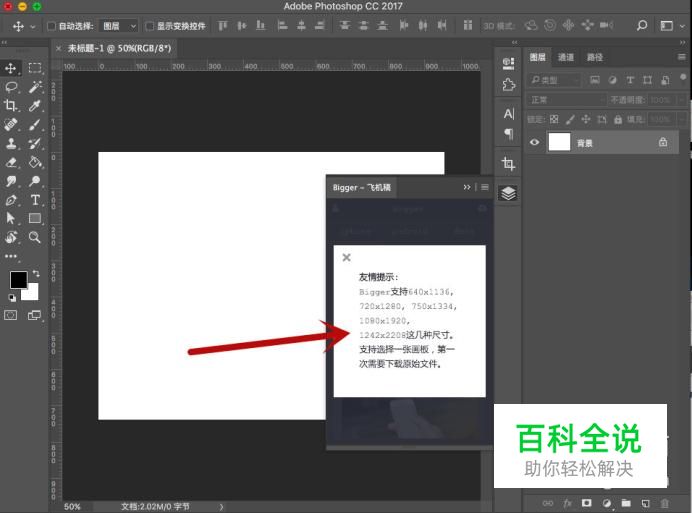Switch to the 图层 tab
This screenshot has height=513, width=692.
click(x=538, y=57)
